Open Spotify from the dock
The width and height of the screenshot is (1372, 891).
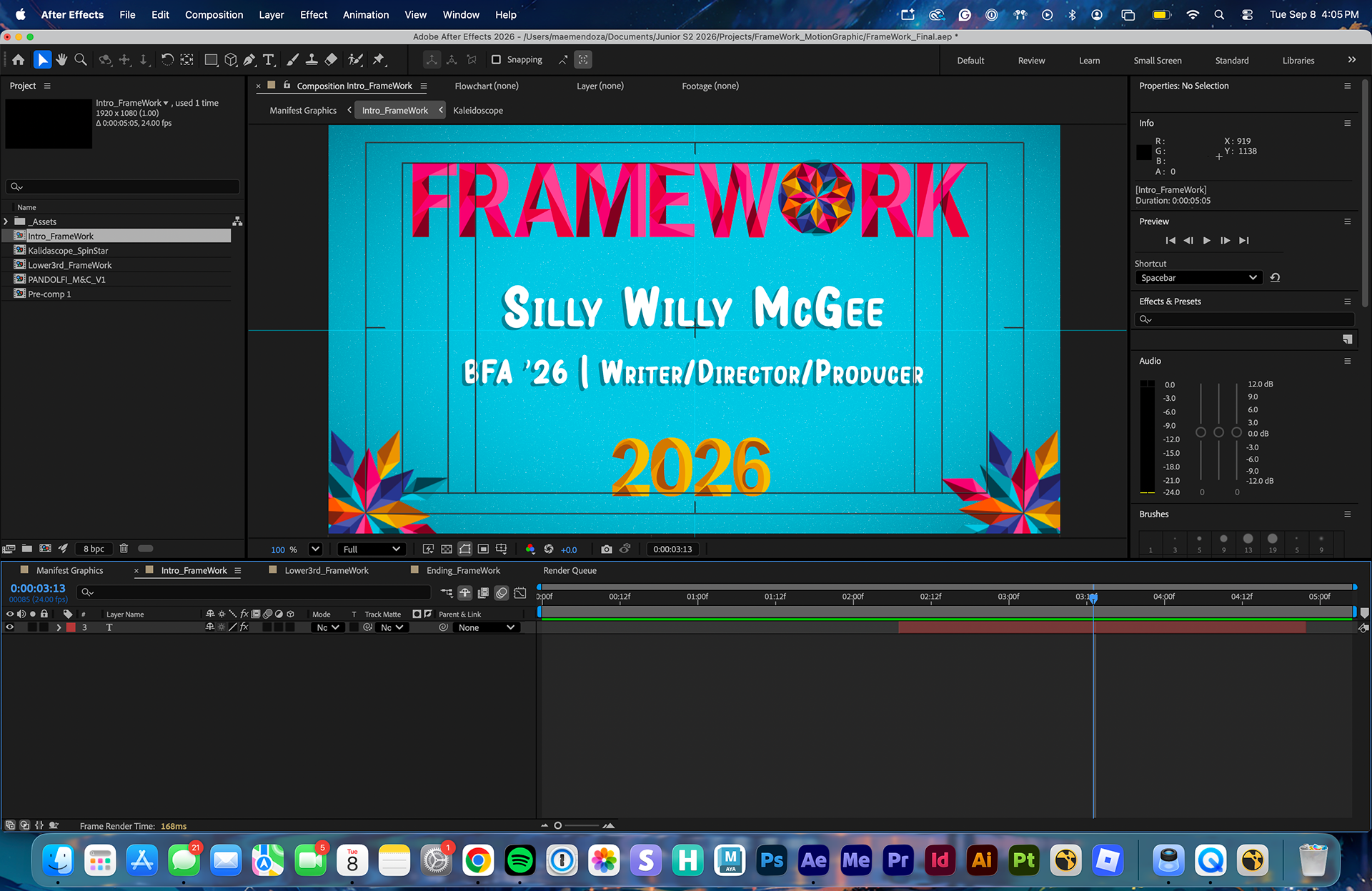[520, 860]
